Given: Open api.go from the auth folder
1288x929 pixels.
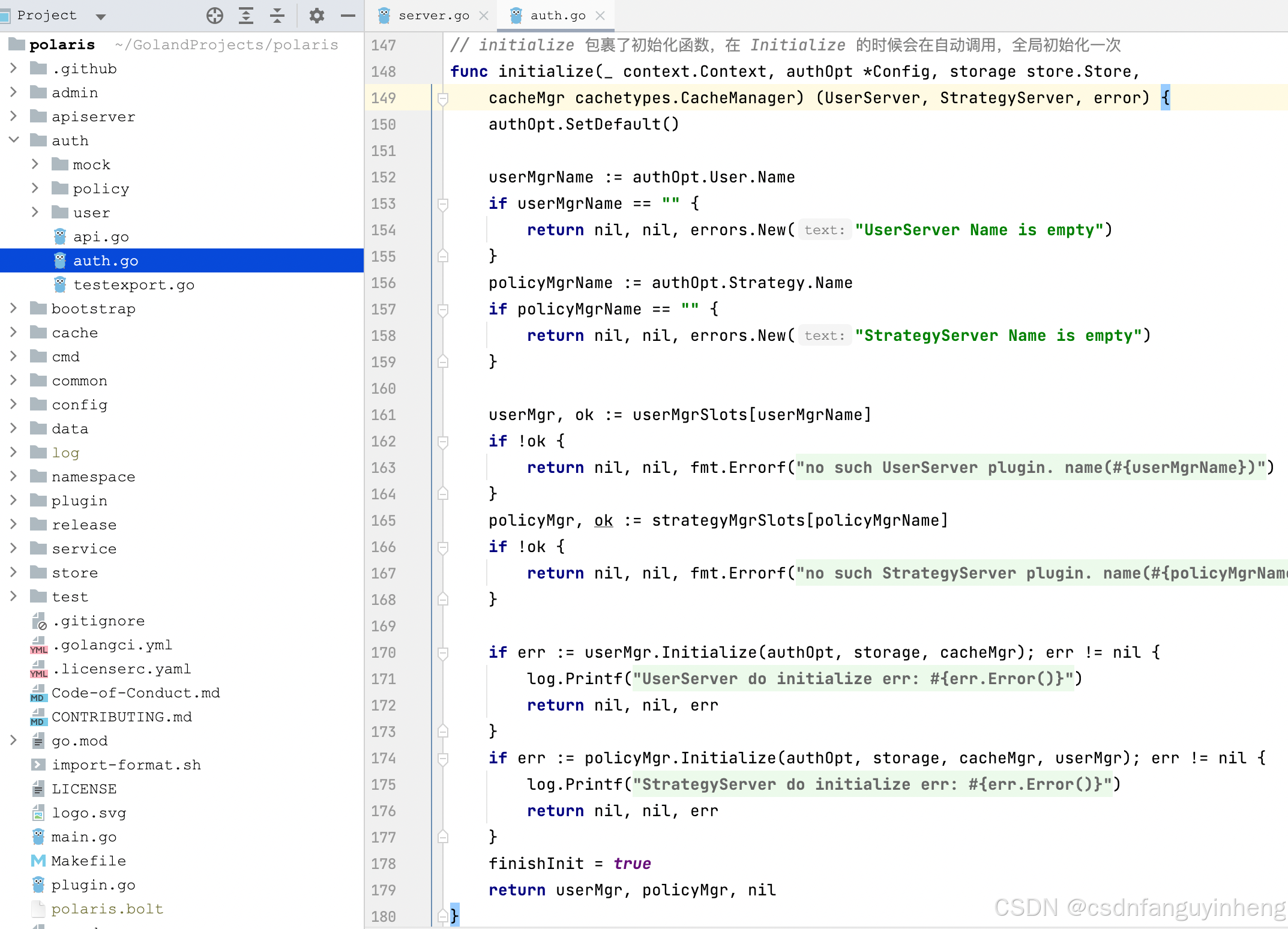Looking at the screenshot, I should click(101, 236).
